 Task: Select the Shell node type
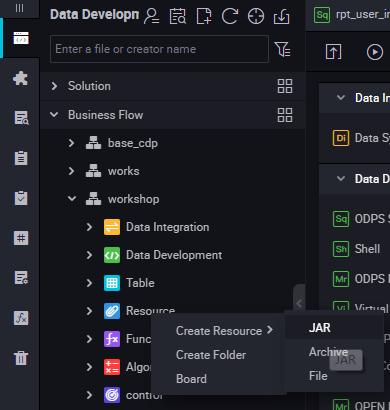[x=356, y=249]
